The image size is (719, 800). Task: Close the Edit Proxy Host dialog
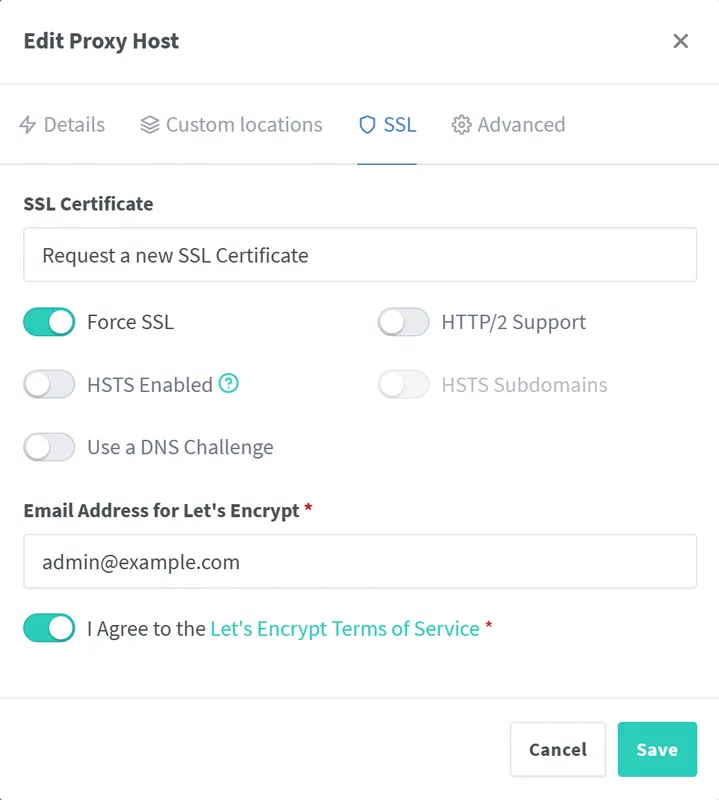[681, 41]
